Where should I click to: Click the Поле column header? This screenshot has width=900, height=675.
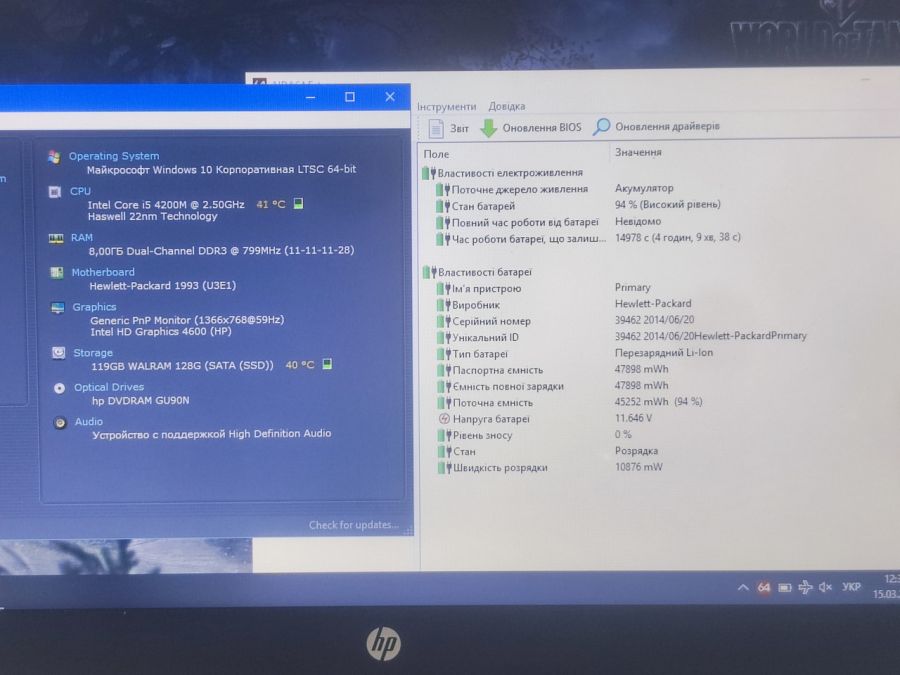436,154
